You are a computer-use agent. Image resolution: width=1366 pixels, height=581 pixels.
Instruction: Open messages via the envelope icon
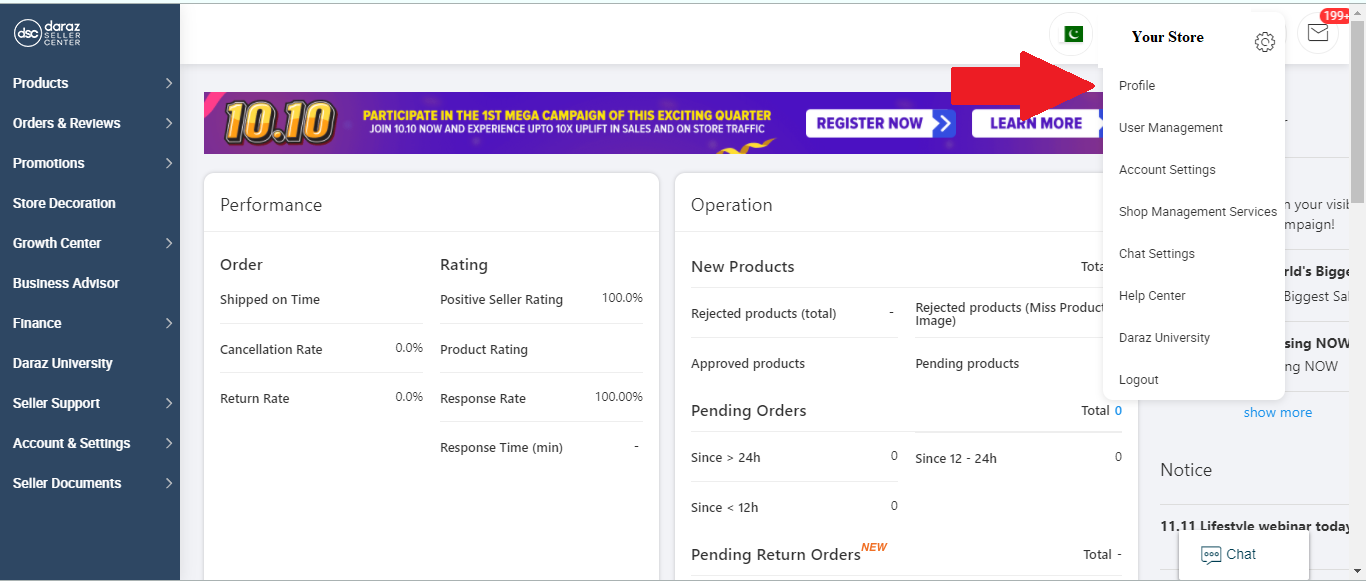click(x=1318, y=32)
